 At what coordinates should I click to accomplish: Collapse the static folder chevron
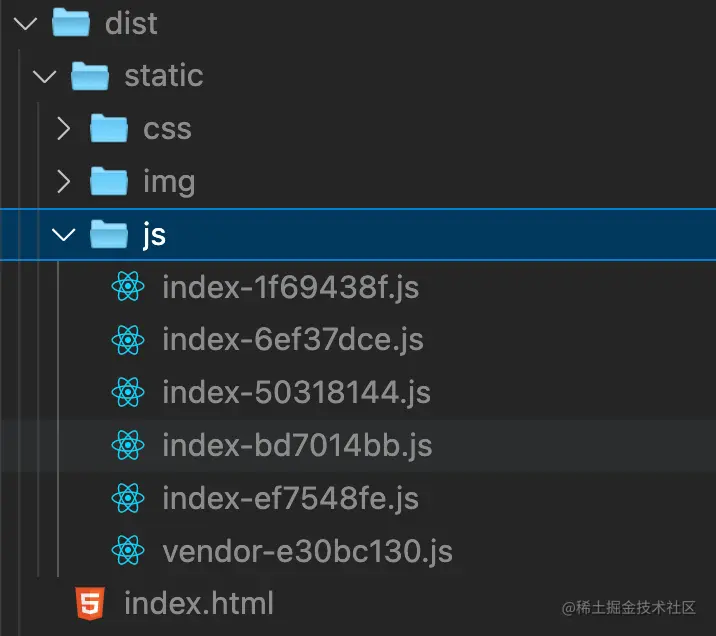45,76
